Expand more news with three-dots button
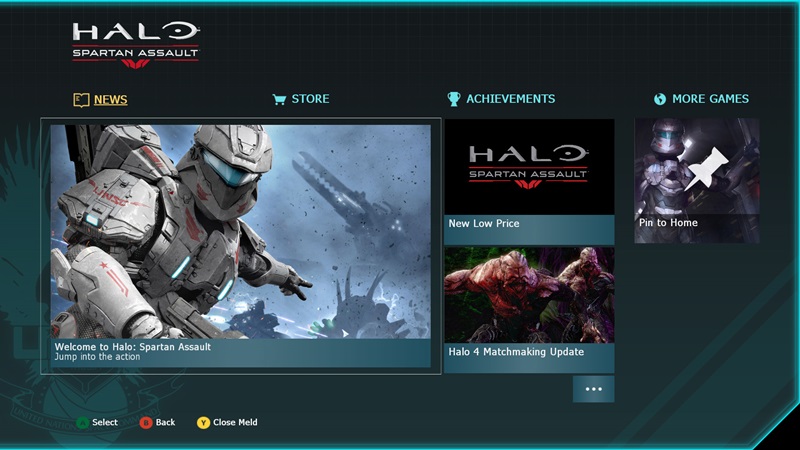The width and height of the screenshot is (800, 450). coord(593,389)
